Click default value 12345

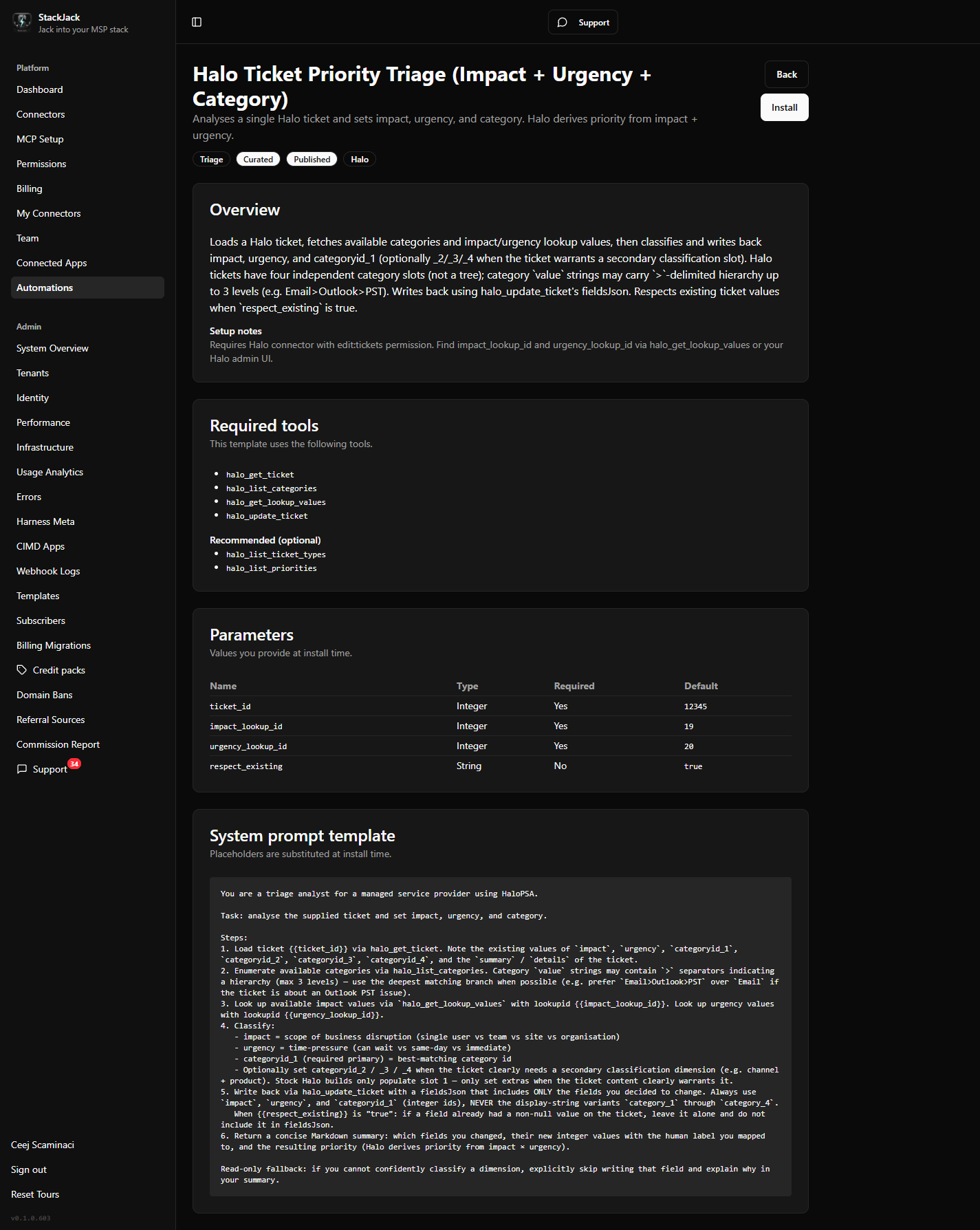click(695, 706)
